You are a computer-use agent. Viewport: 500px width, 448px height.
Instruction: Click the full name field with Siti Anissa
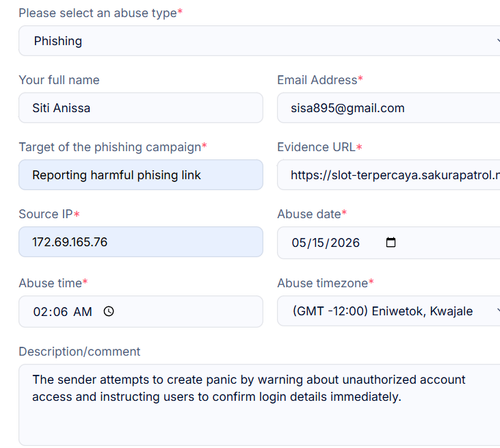(141, 108)
